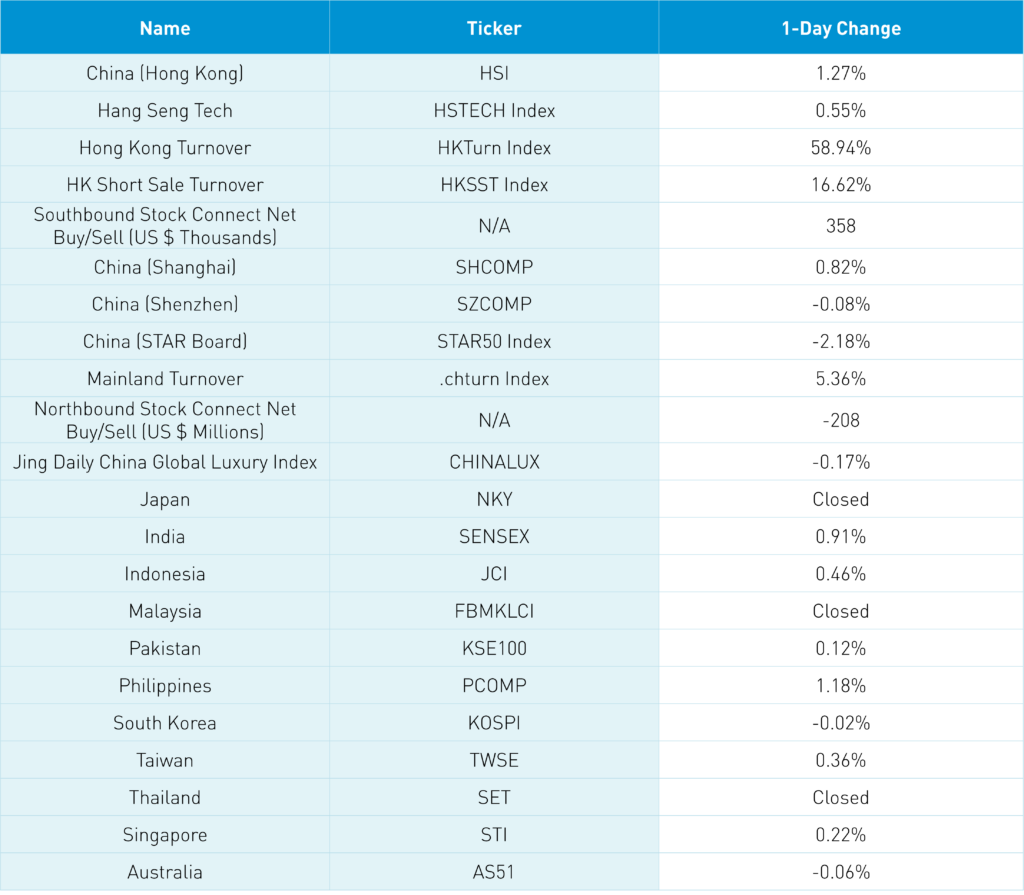Click the 1-Day Change column header
Screen dimensions: 1024x895
point(841,28)
